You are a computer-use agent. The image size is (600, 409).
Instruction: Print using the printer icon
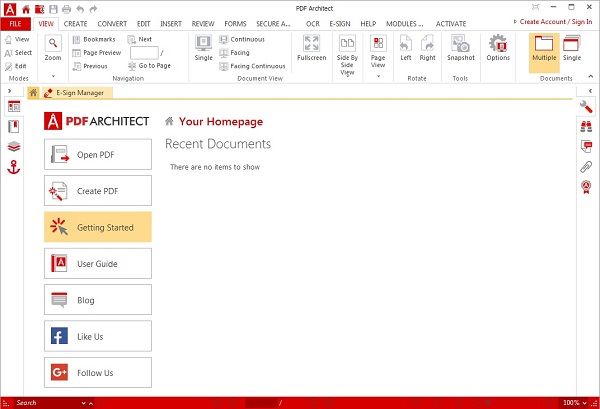(x=67, y=9)
